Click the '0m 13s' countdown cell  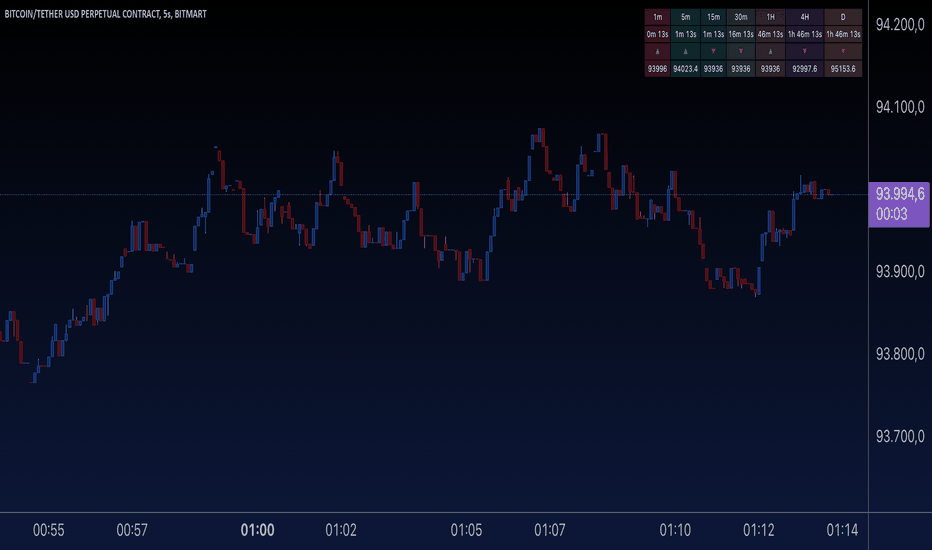point(657,34)
